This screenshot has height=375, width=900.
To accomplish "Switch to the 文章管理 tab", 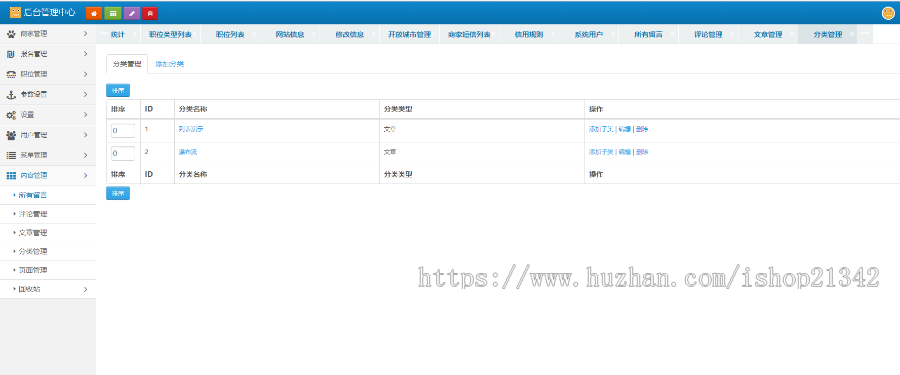I will [x=767, y=34].
